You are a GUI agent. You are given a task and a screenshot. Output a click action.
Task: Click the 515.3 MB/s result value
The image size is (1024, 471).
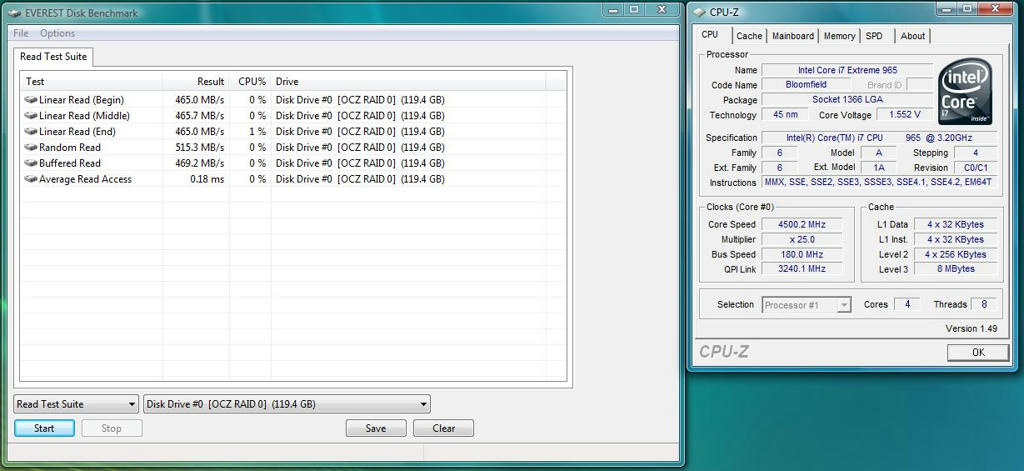click(x=199, y=148)
